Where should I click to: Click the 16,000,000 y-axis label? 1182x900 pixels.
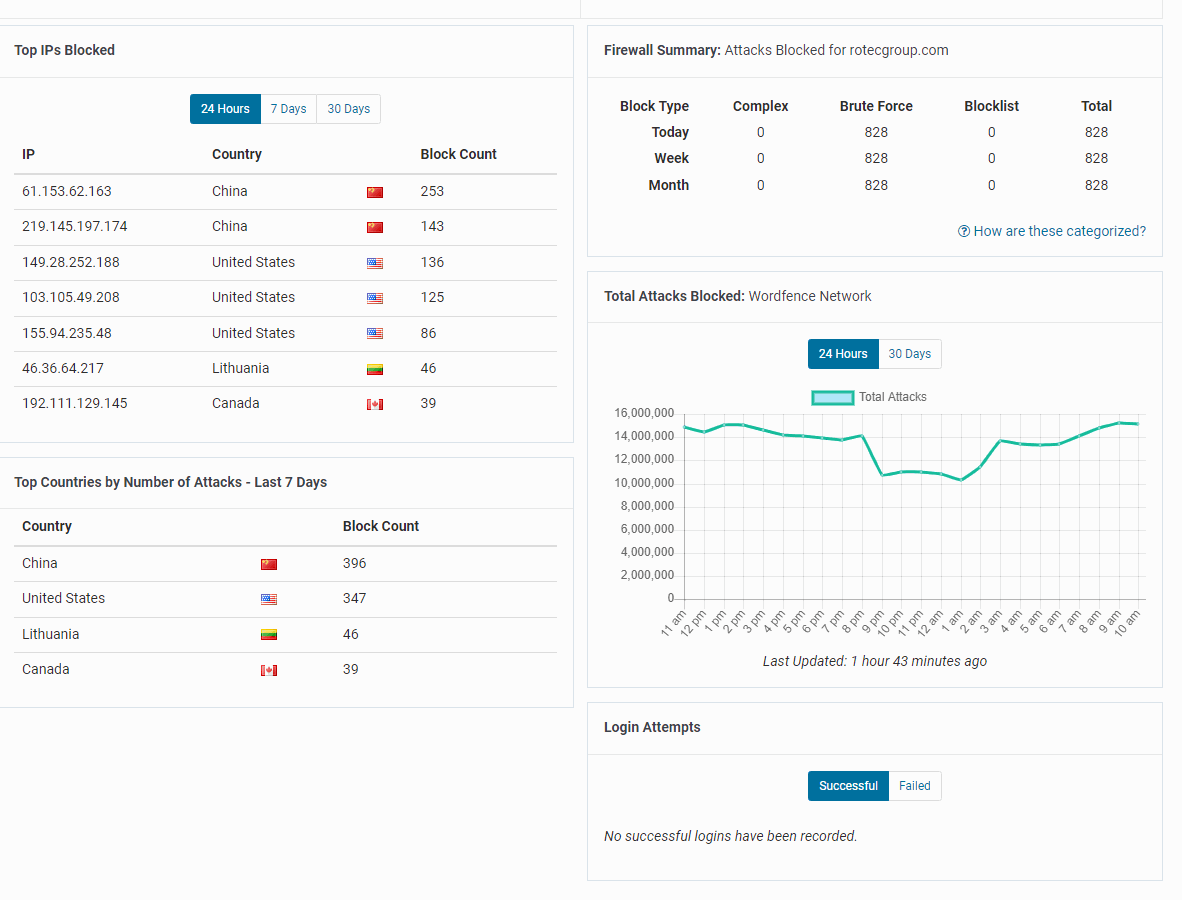click(644, 413)
